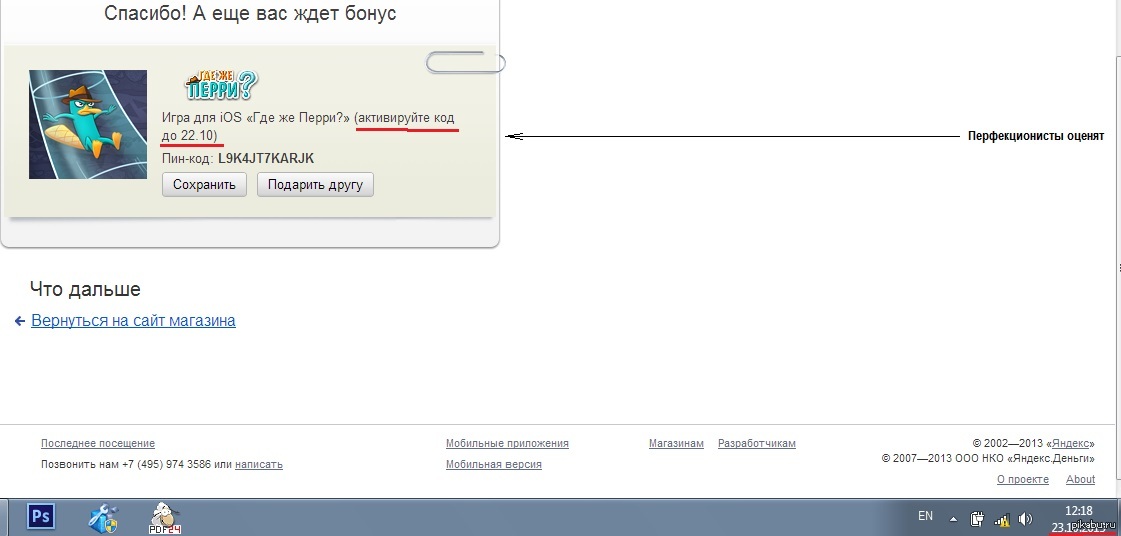
Task: Click the «написать» contact link
Action: click(x=259, y=464)
